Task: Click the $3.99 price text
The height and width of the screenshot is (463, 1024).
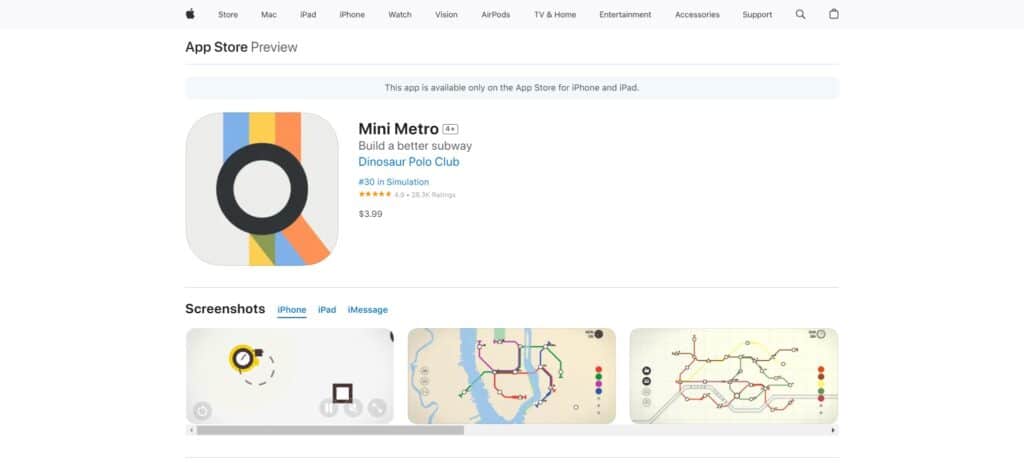Action: point(370,214)
